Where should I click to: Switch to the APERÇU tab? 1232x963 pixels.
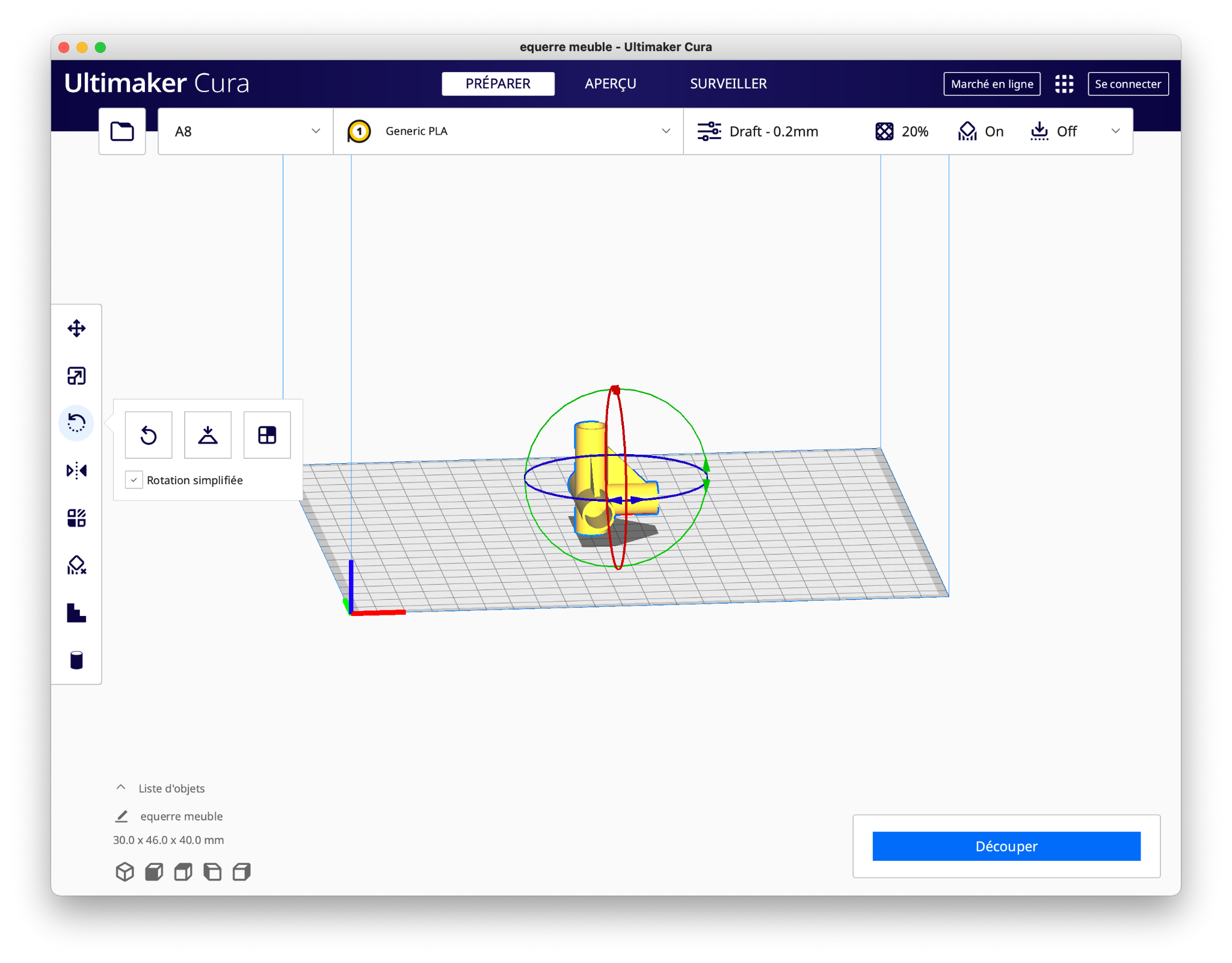pyautogui.click(x=610, y=84)
